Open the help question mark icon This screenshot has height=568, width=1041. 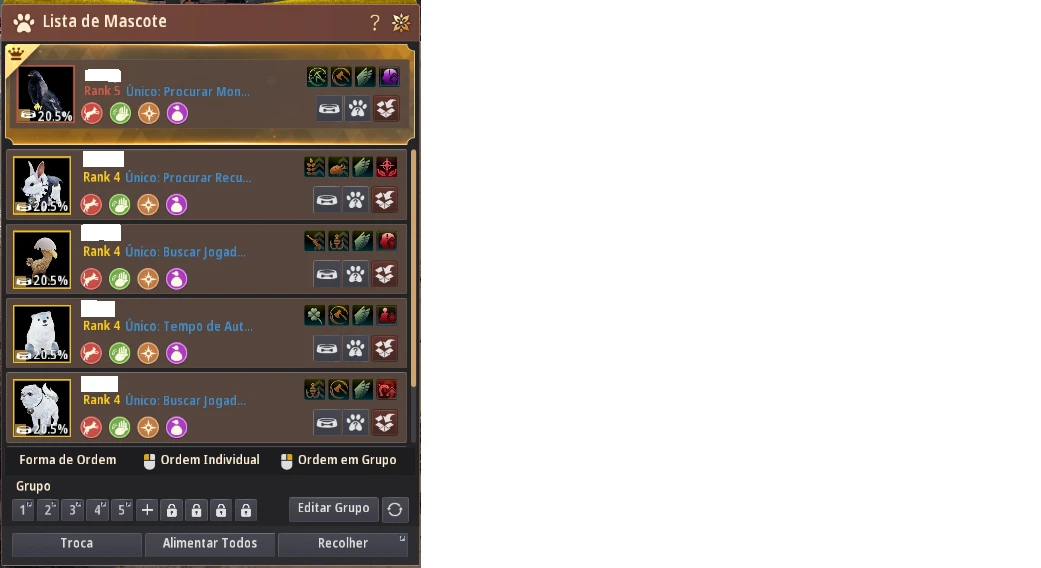coord(375,23)
